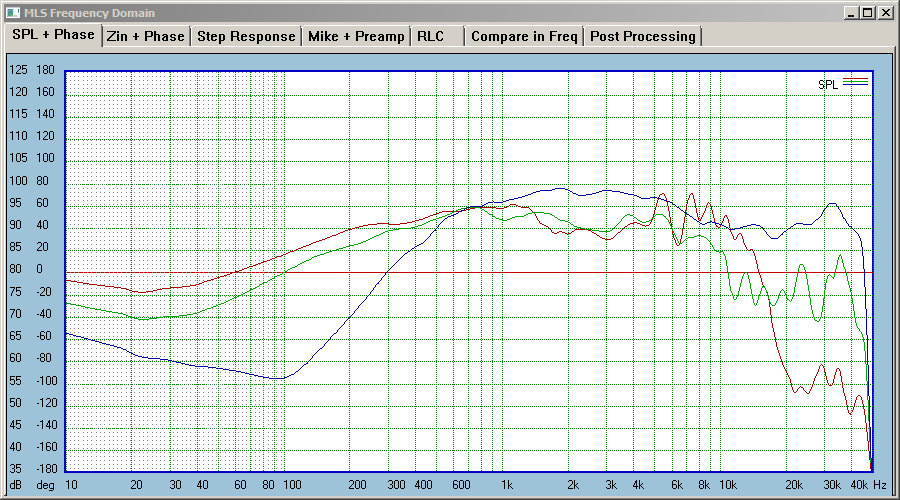
Task: Switch to the SPL + Phase tab
Action: [53, 34]
